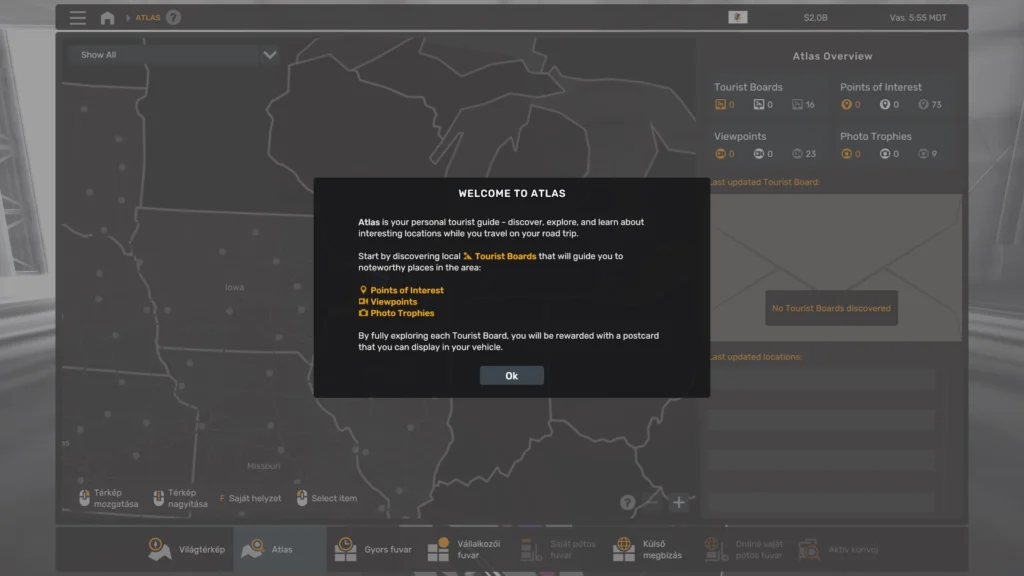Click the Select item mouse hint
Viewport: 1024px width, 576px height.
tap(327, 498)
